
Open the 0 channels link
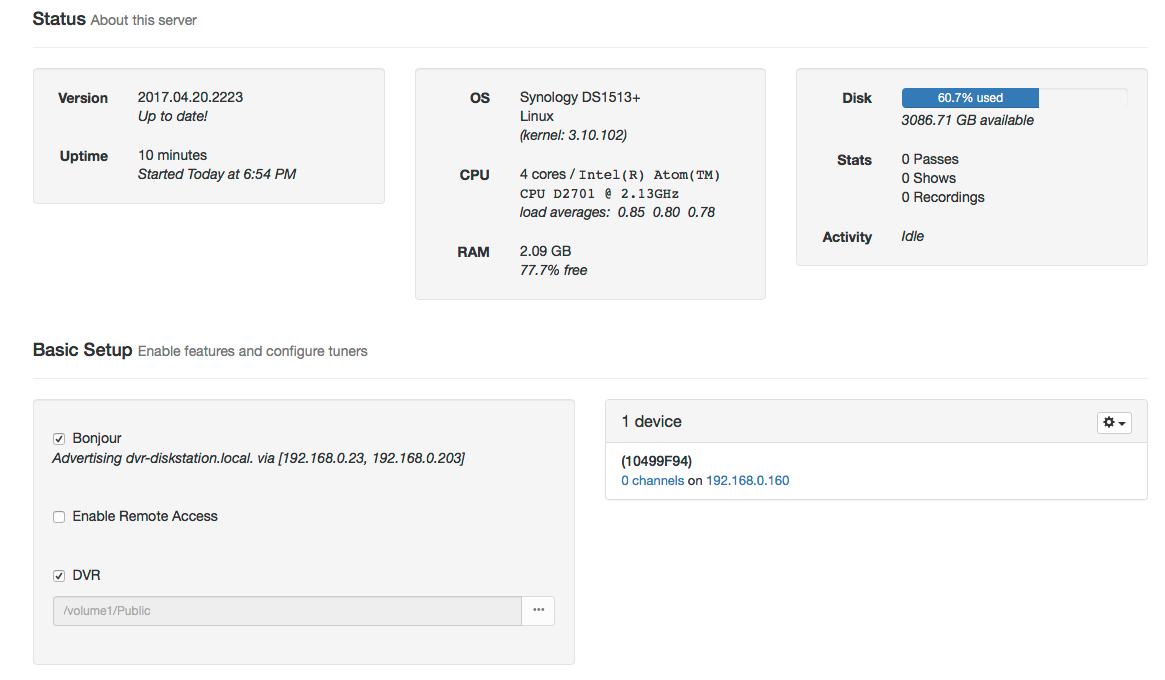click(652, 481)
